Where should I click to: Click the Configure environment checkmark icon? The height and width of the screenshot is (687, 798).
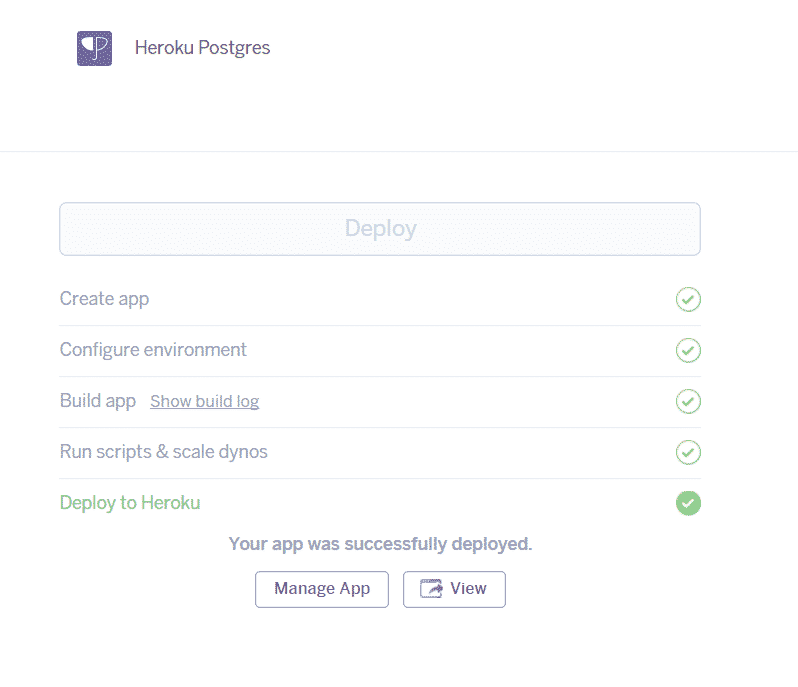tap(688, 350)
